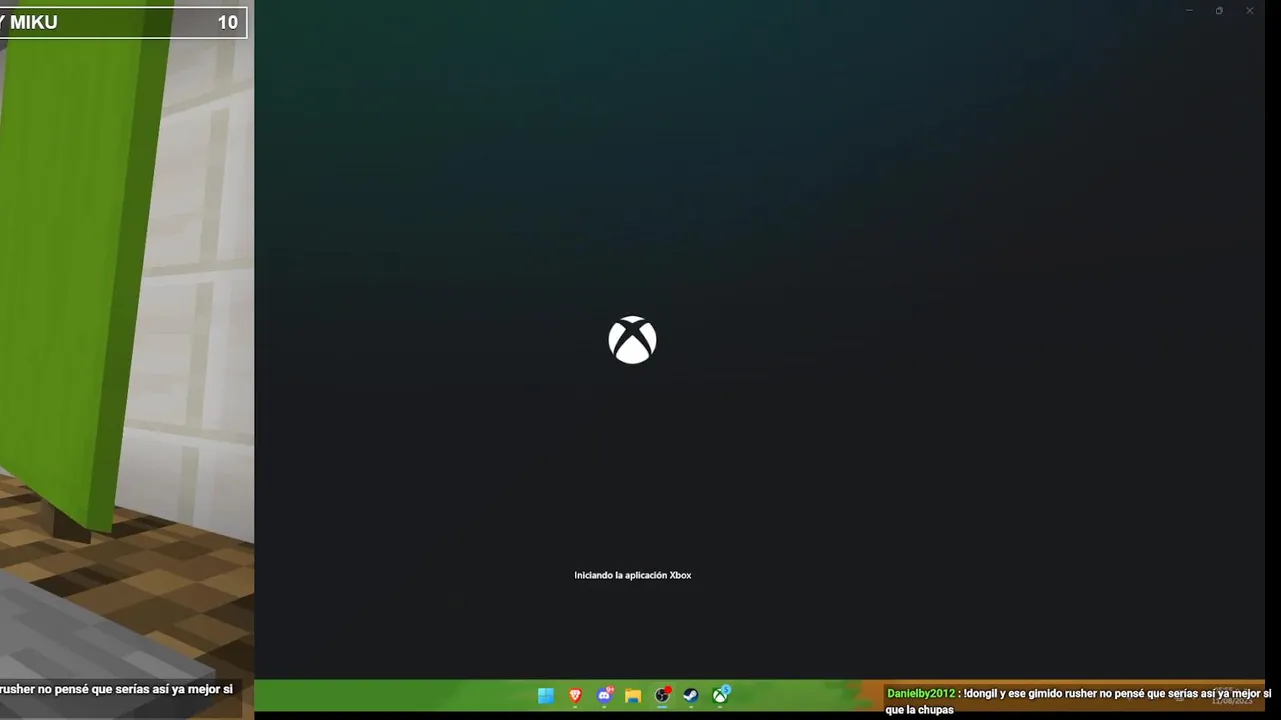Maximize the Xbox app window
The image size is (1281, 720).
pos(1219,10)
